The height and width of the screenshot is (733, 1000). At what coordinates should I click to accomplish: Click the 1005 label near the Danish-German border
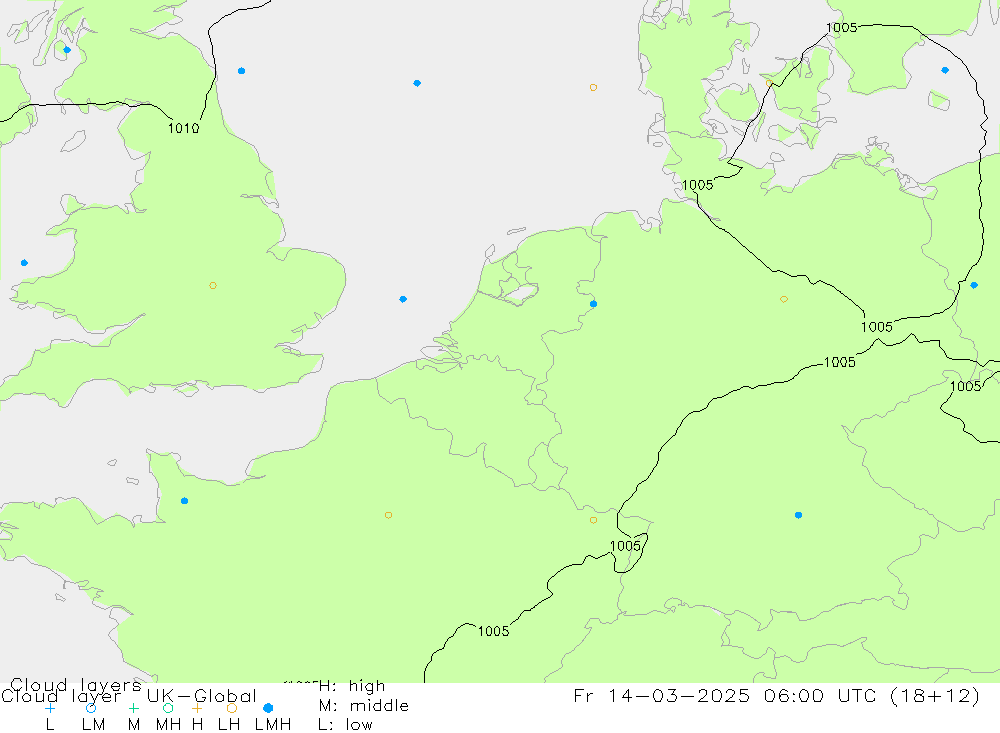(x=698, y=185)
